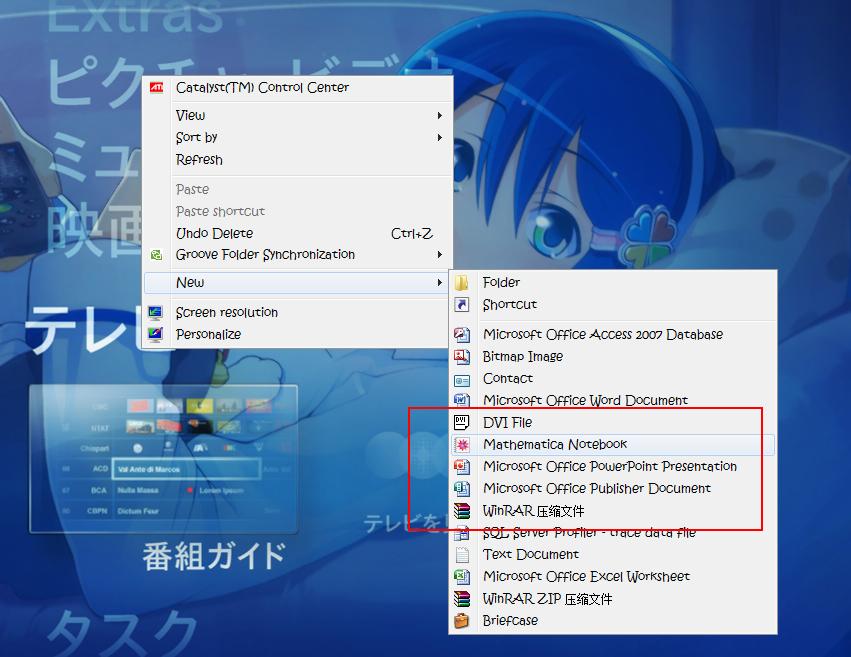851x657 pixels.
Task: Click the Ctrl+Z shortcut label
Action: coord(411,234)
